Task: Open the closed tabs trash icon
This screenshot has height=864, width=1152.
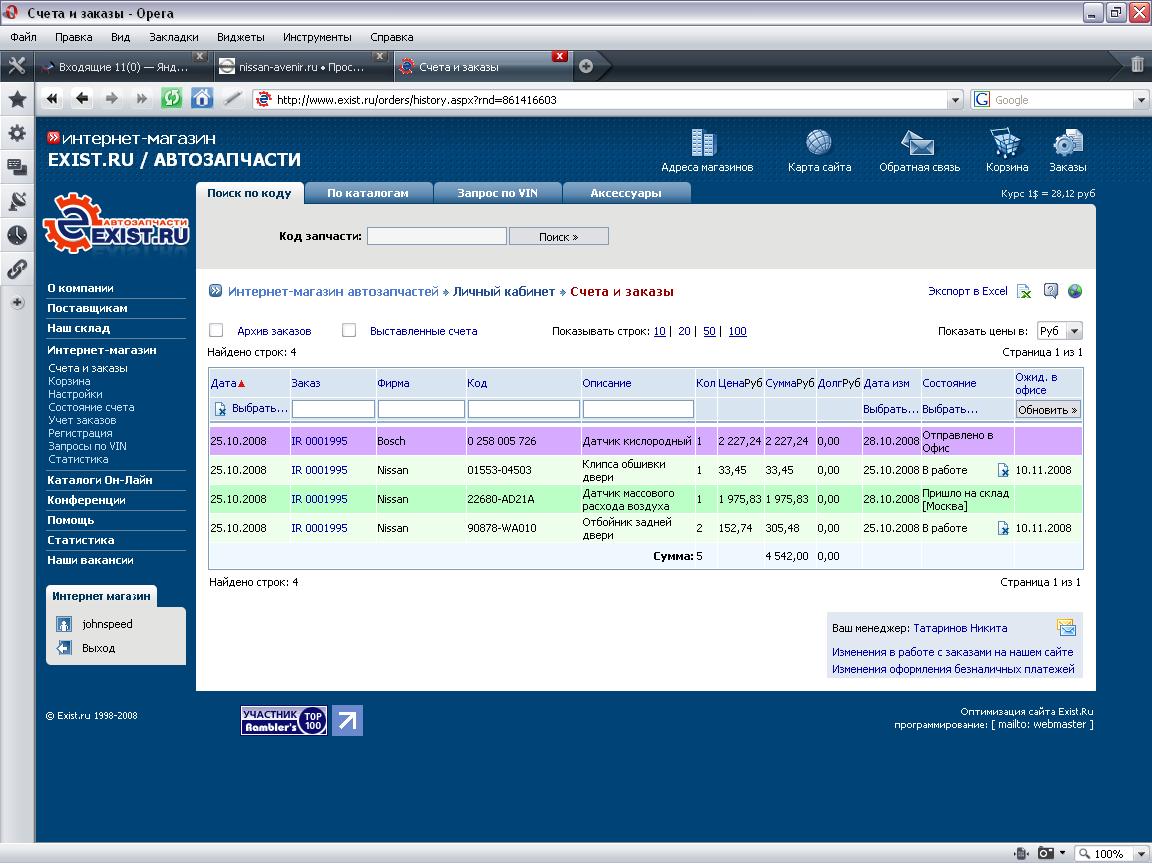Action: tap(1137, 65)
